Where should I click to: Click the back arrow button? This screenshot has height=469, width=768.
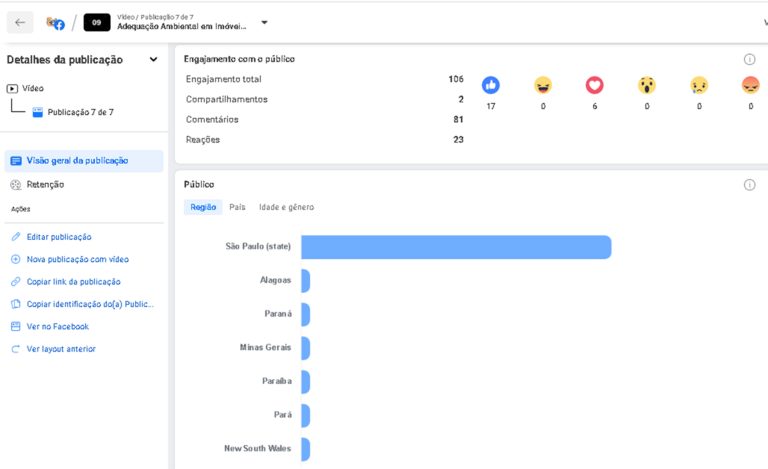point(20,23)
